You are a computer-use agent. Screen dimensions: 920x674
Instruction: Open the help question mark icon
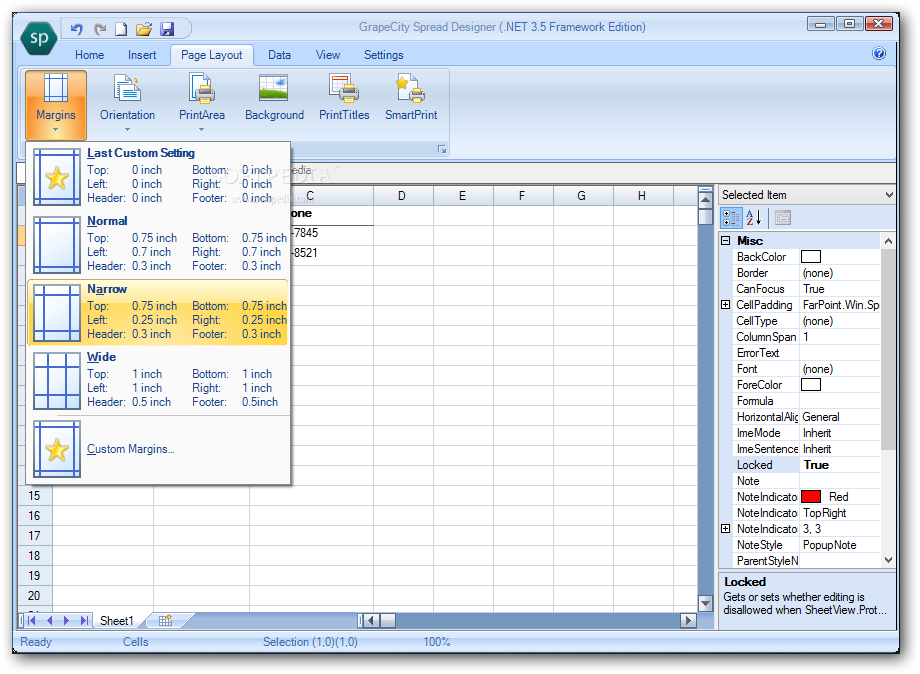coord(879,53)
